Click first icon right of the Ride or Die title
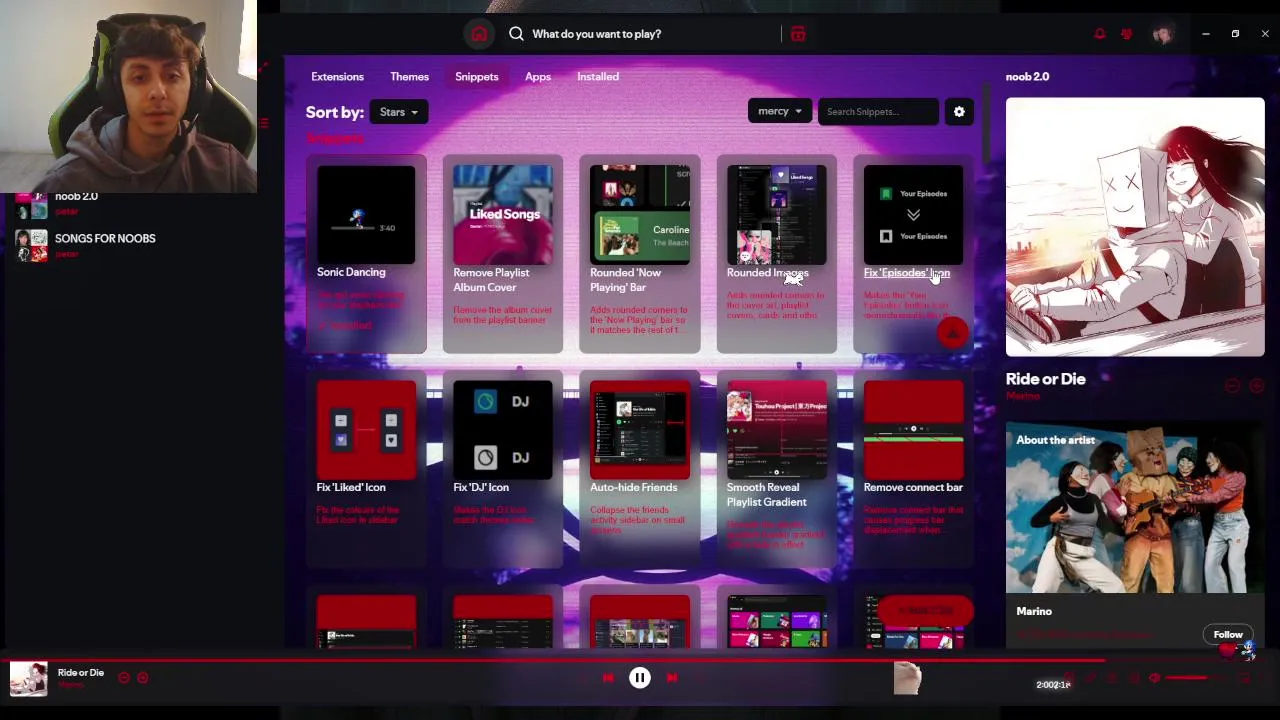1280x720 pixels. [x=1232, y=386]
